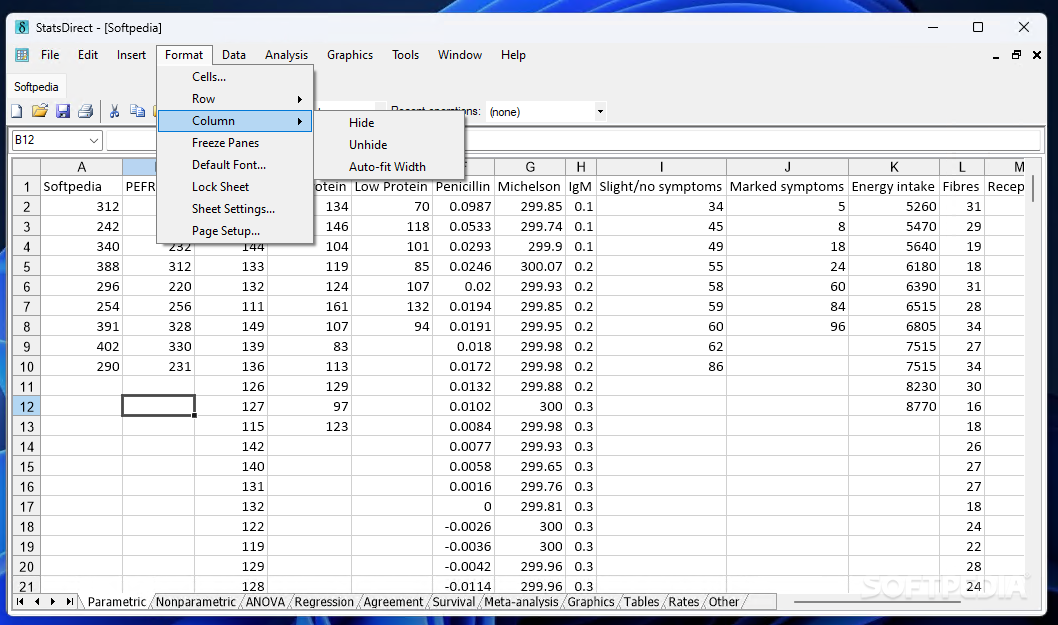The width and height of the screenshot is (1058, 625).
Task: Open Page Setup... menu entry
Action: [235, 231]
